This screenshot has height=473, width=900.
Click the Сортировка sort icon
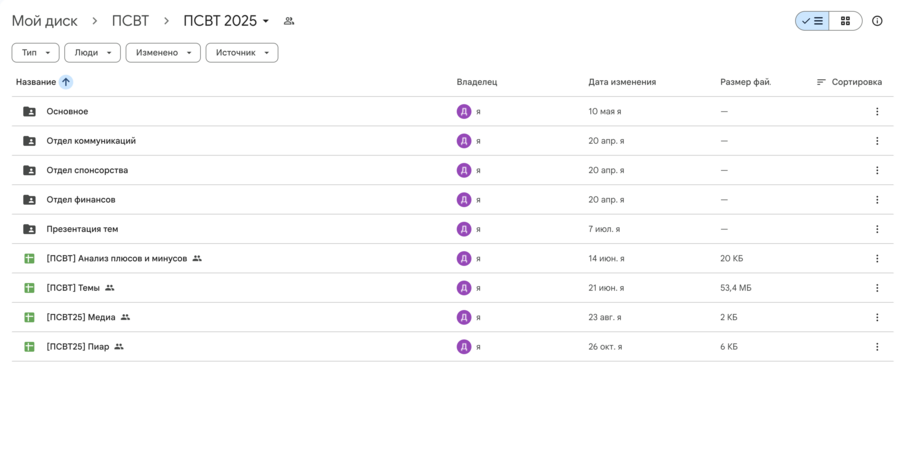click(x=821, y=82)
